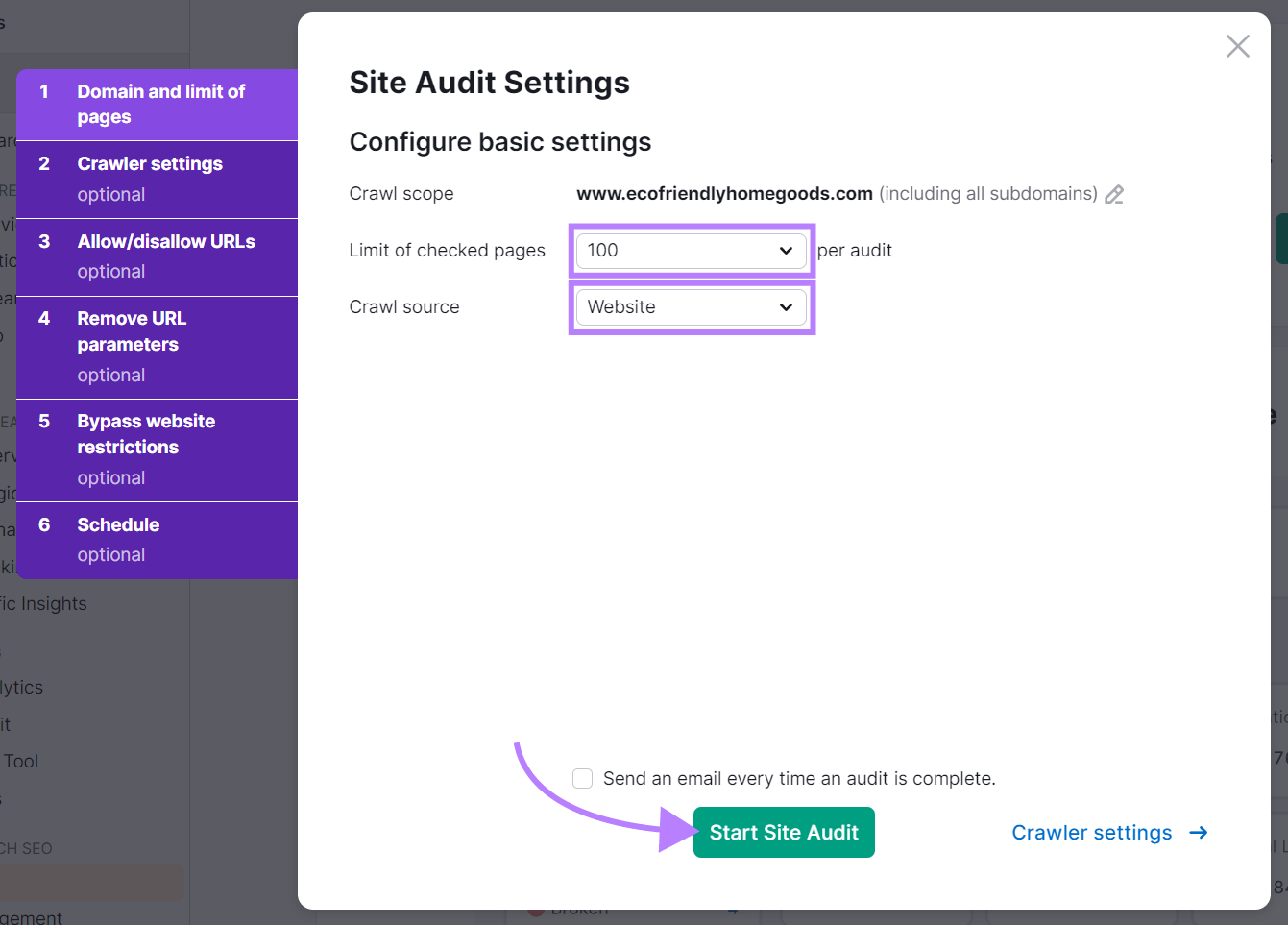Click the domain www.ecofriendlyhomegoods.com text
The image size is (1288, 925).
point(724,194)
